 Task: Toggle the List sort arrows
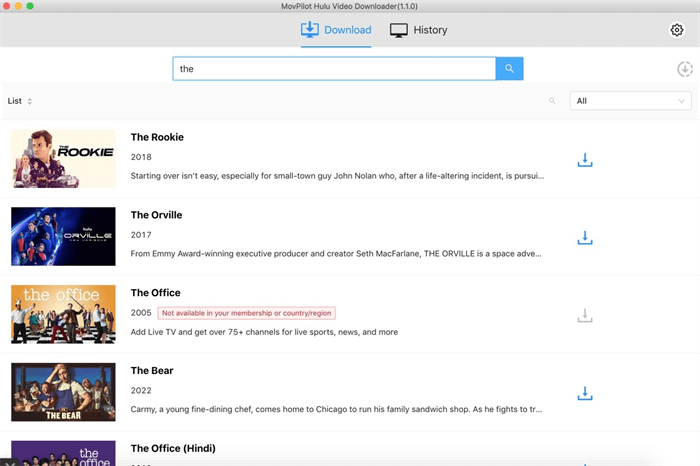click(x=29, y=101)
